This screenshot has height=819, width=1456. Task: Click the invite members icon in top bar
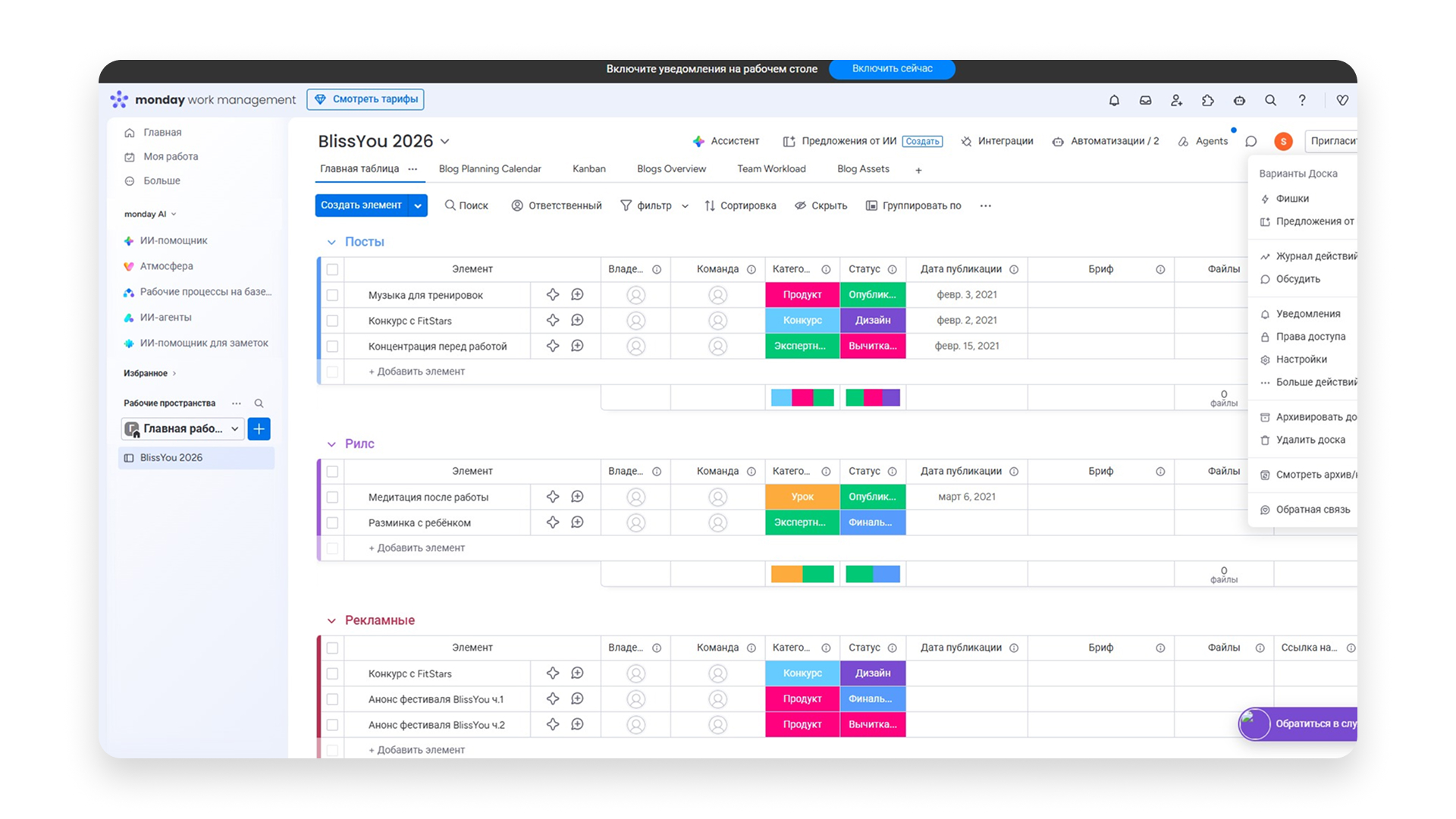(x=1176, y=100)
